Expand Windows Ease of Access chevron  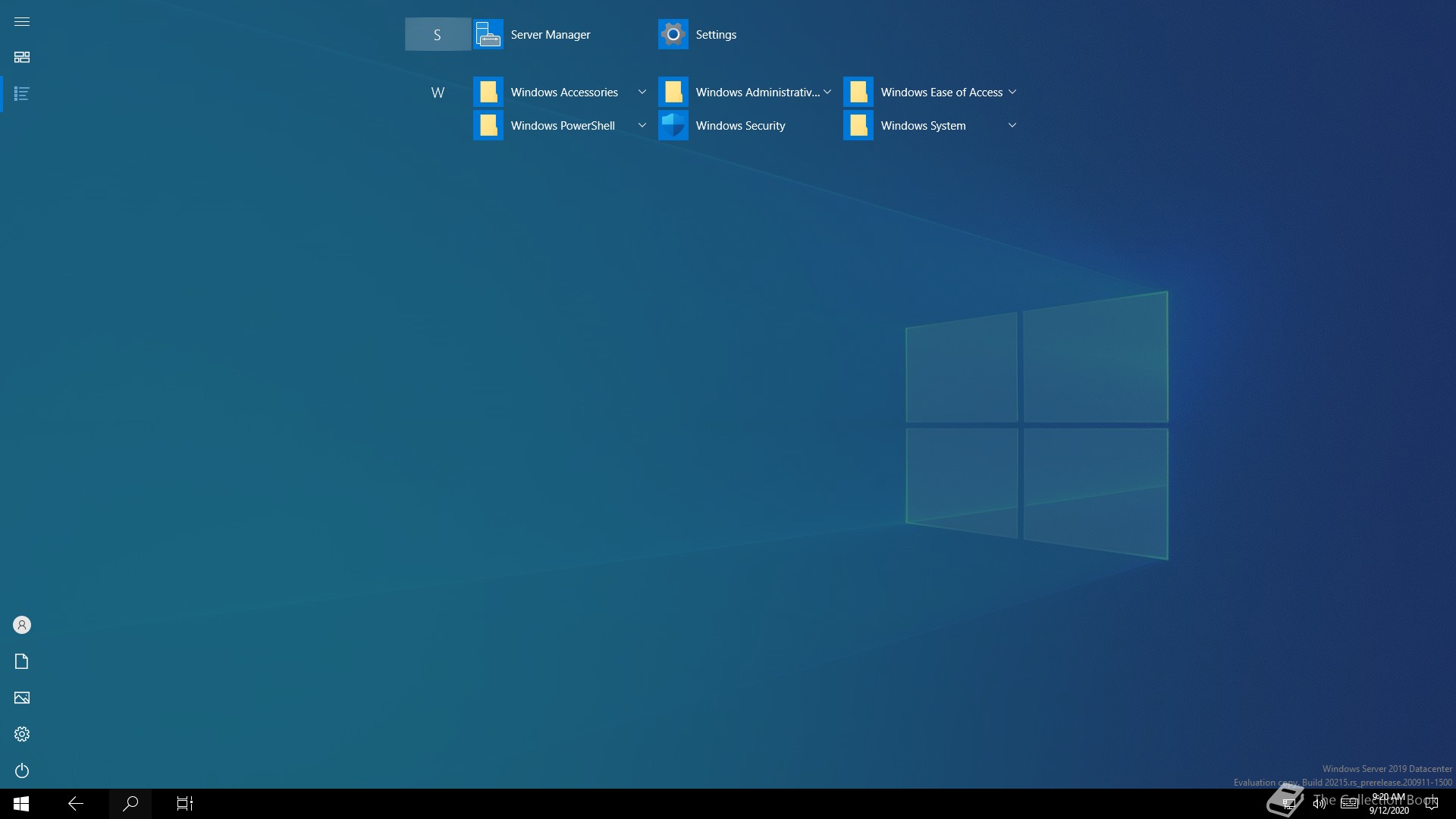pyautogui.click(x=1012, y=93)
